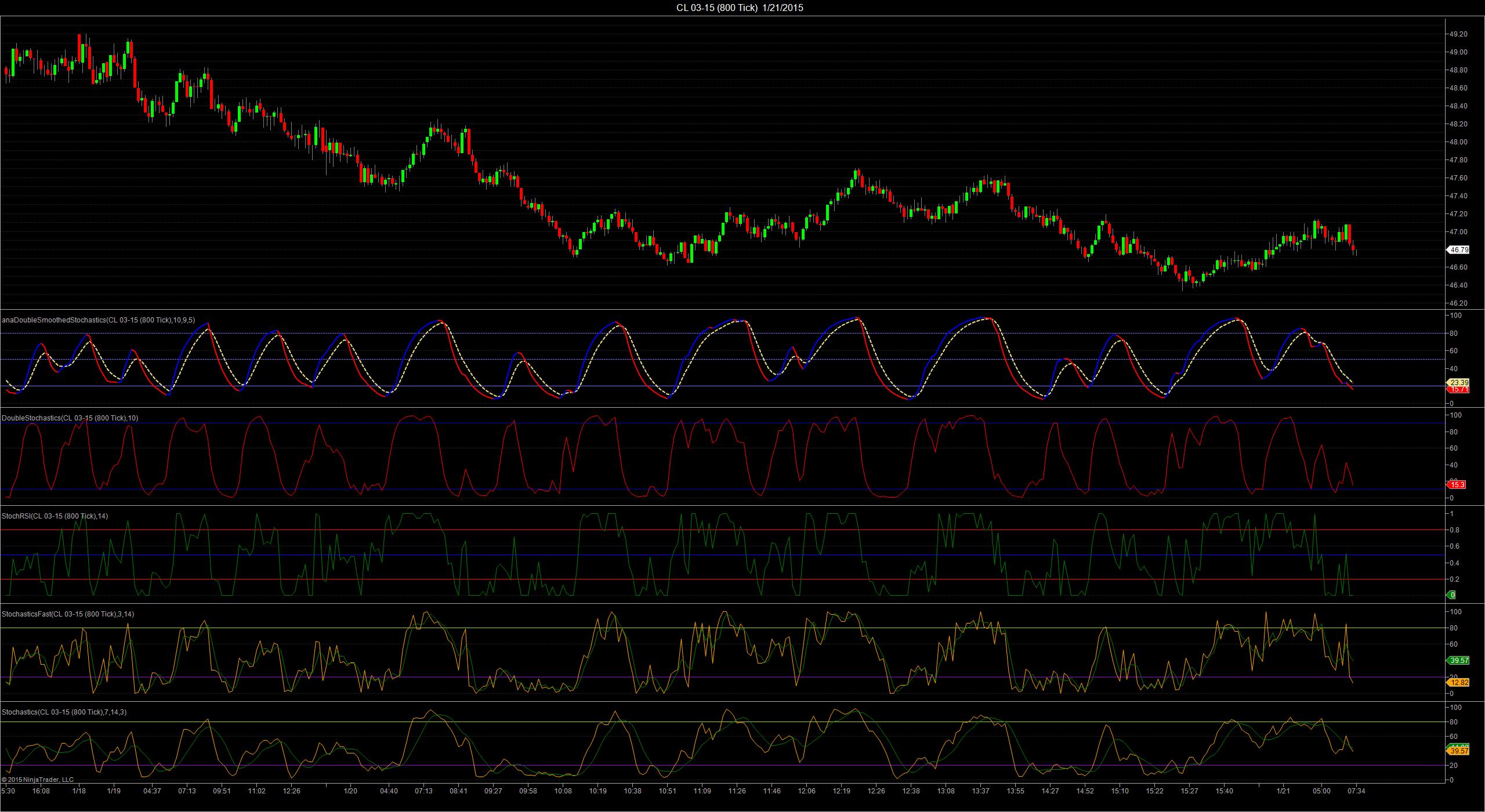The height and width of the screenshot is (812, 1485).
Task: Click the 11:02 time axis label
Action: (256, 791)
